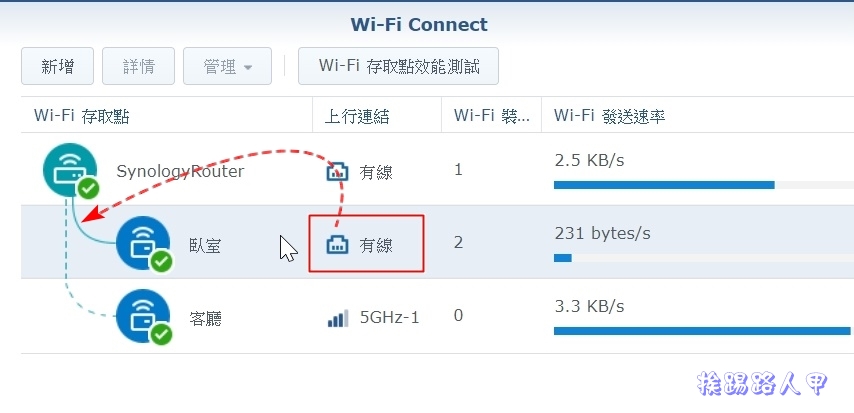Click the 5GHz-1 signal strength icon
Image resolution: width=854 pixels, height=413 pixels.
click(338, 318)
